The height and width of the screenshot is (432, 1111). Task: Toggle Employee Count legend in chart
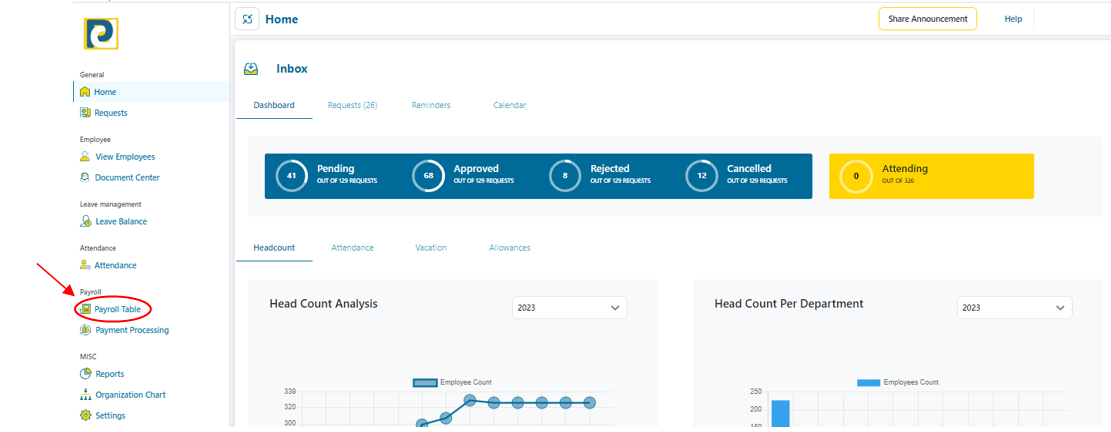(x=425, y=382)
